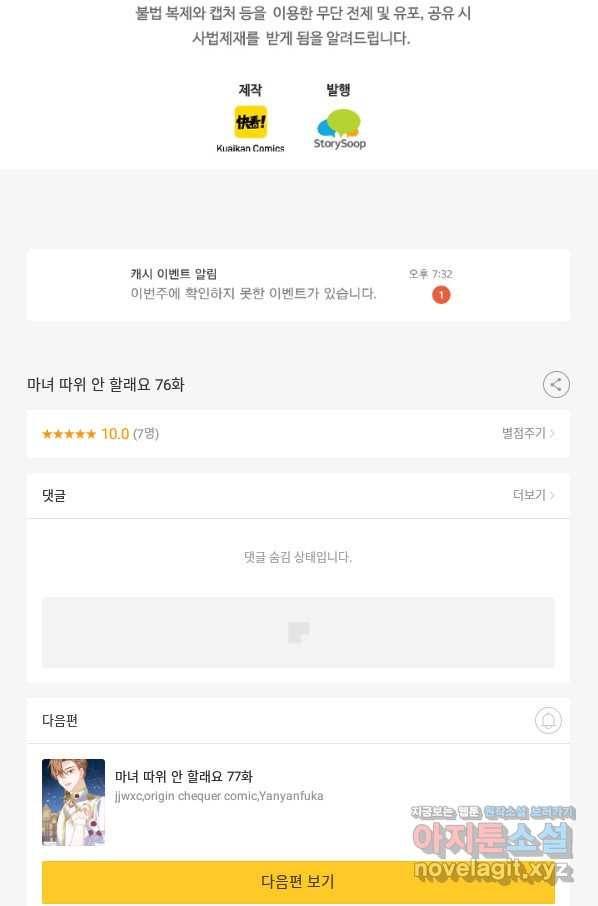Open the episode 77 cover thumbnail
This screenshot has width=598, height=906.
point(73,802)
